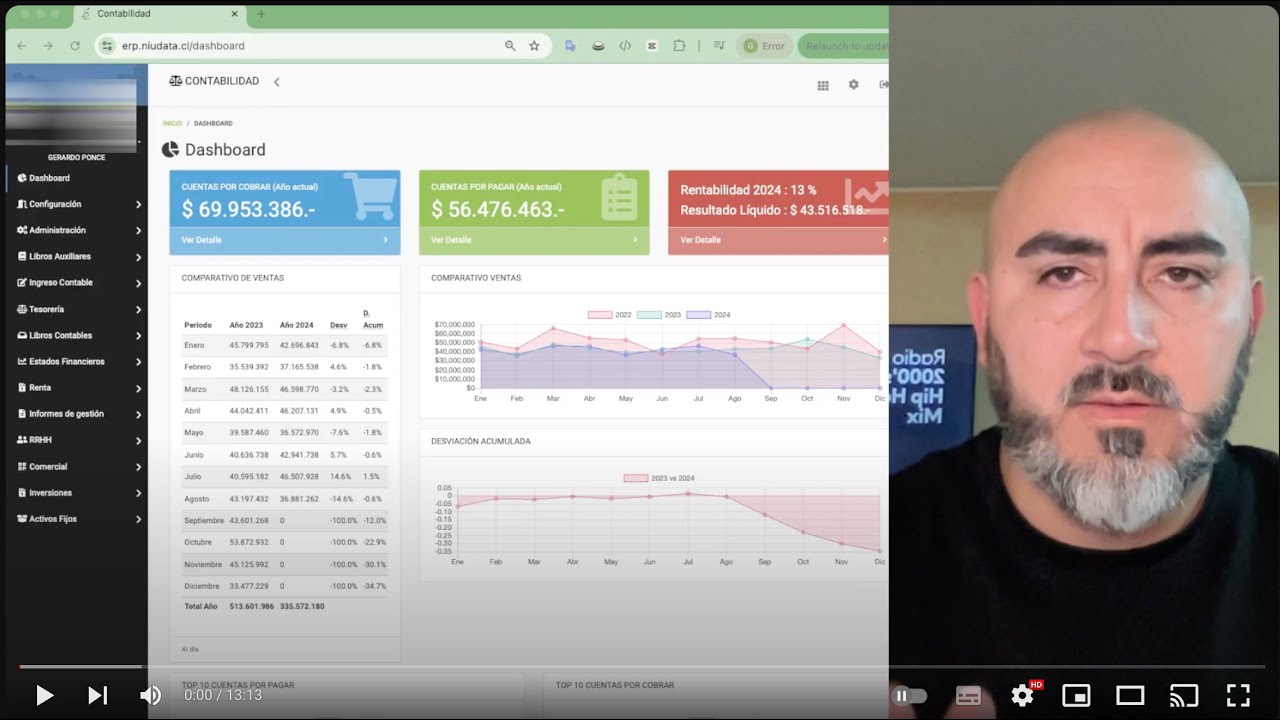Go forward in the browser
The width and height of the screenshot is (1280, 720).
point(48,46)
